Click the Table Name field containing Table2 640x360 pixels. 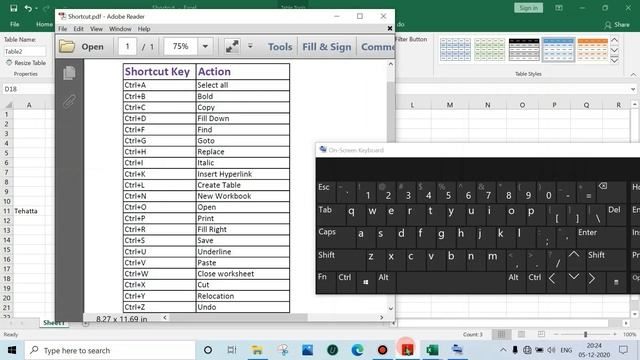tap(24, 51)
